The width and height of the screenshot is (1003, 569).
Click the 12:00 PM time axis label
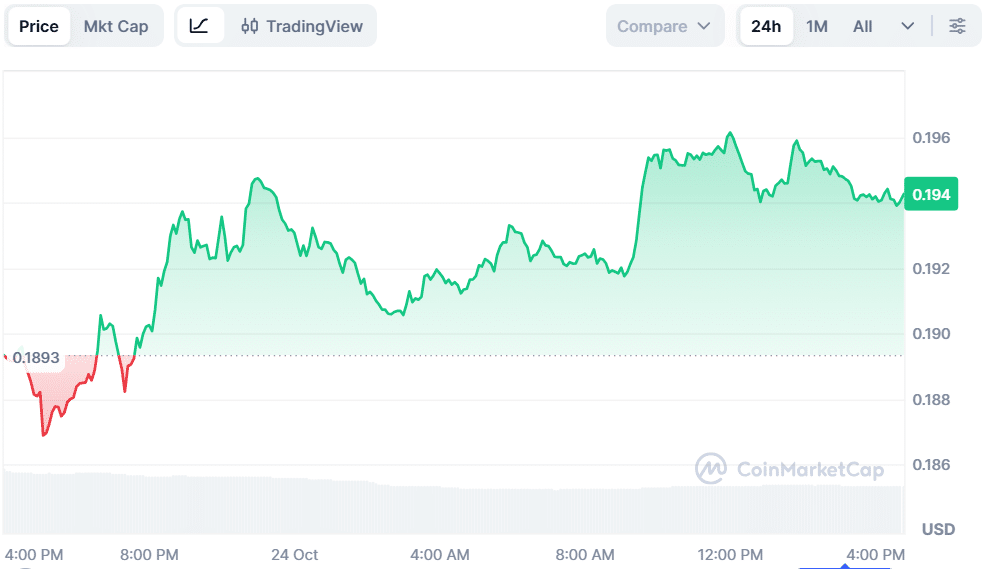pos(730,554)
